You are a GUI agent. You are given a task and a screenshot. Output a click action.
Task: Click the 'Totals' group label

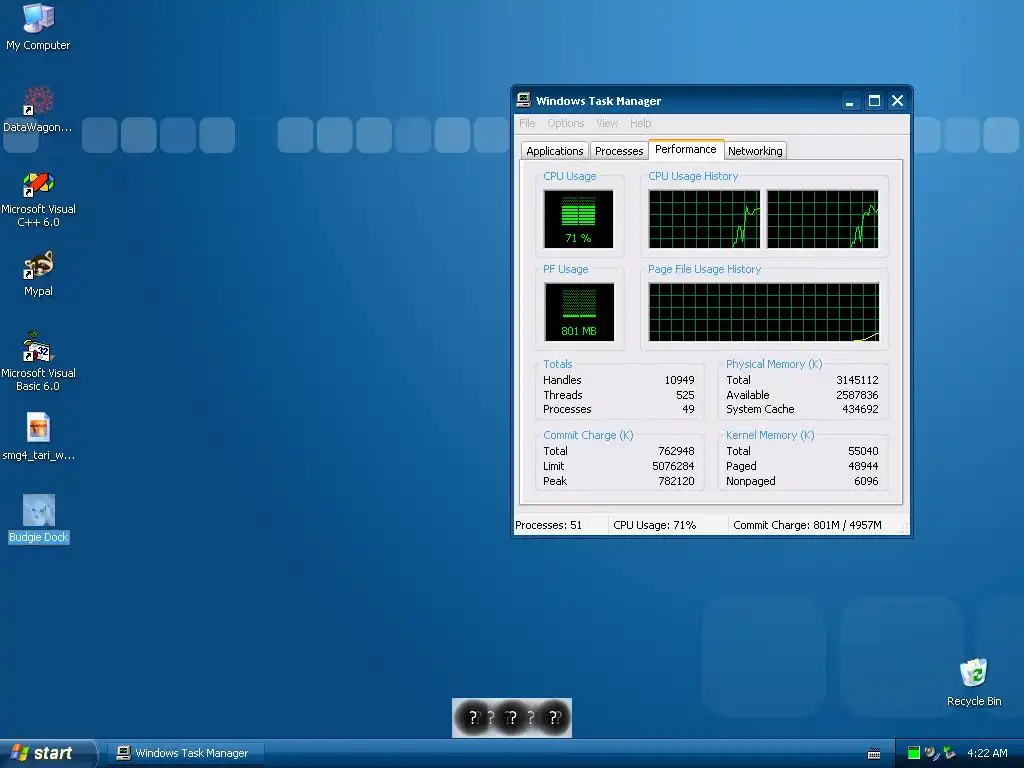(558, 364)
